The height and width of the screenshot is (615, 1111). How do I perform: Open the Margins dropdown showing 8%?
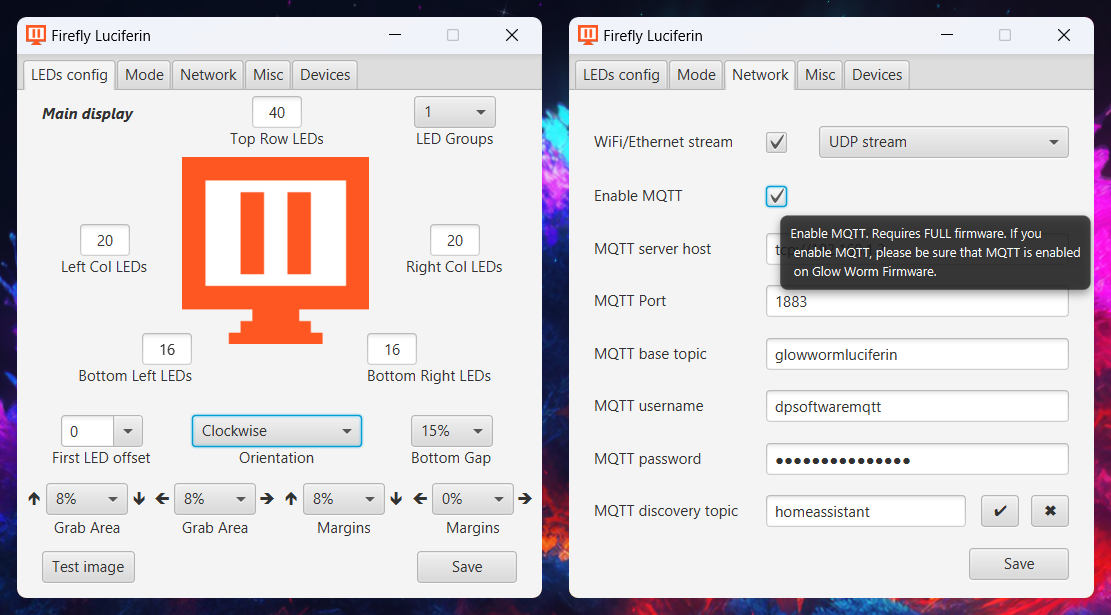click(344, 499)
